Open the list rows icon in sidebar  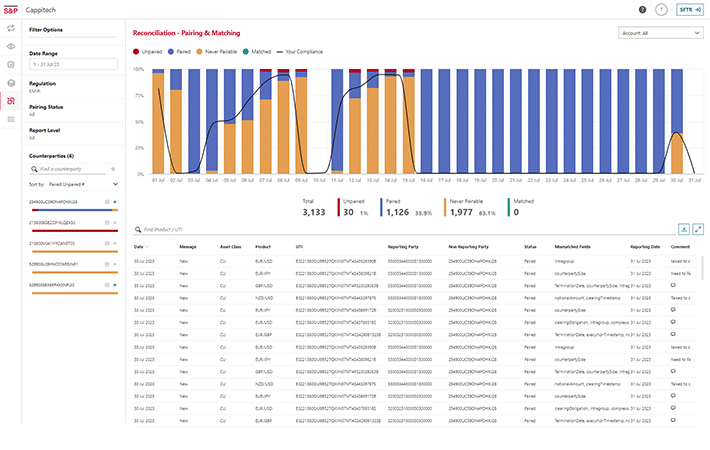click(11, 119)
